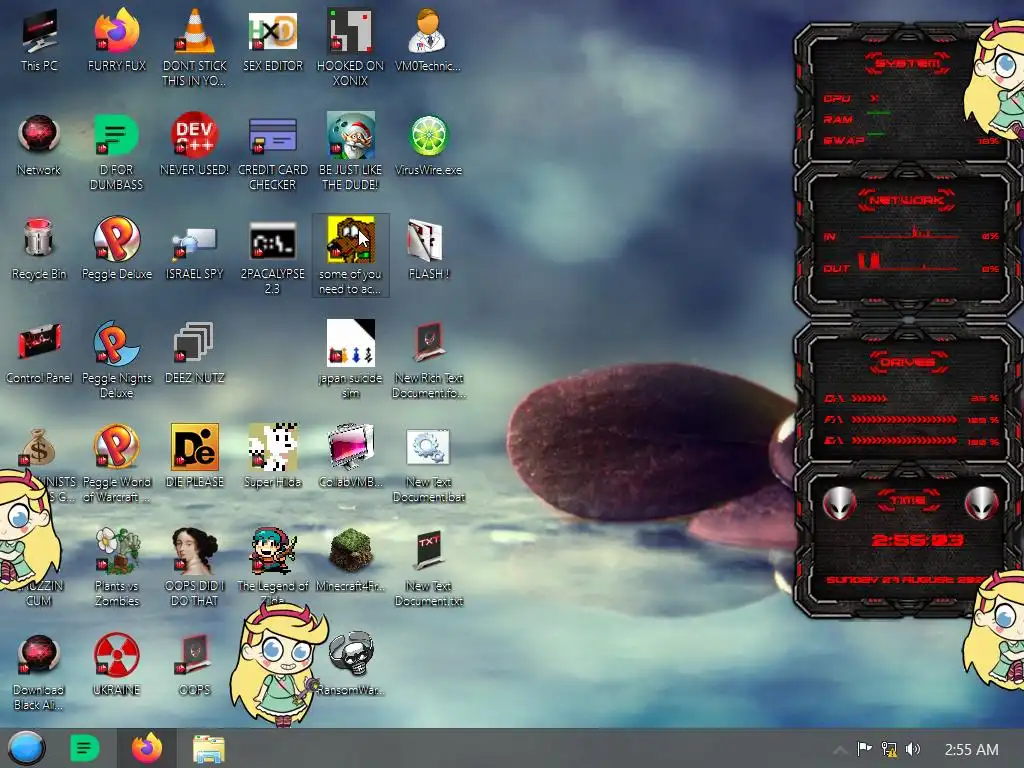This screenshot has width=1024, height=768.
Task: Open the green document app in taskbar
Action: click(x=84, y=748)
